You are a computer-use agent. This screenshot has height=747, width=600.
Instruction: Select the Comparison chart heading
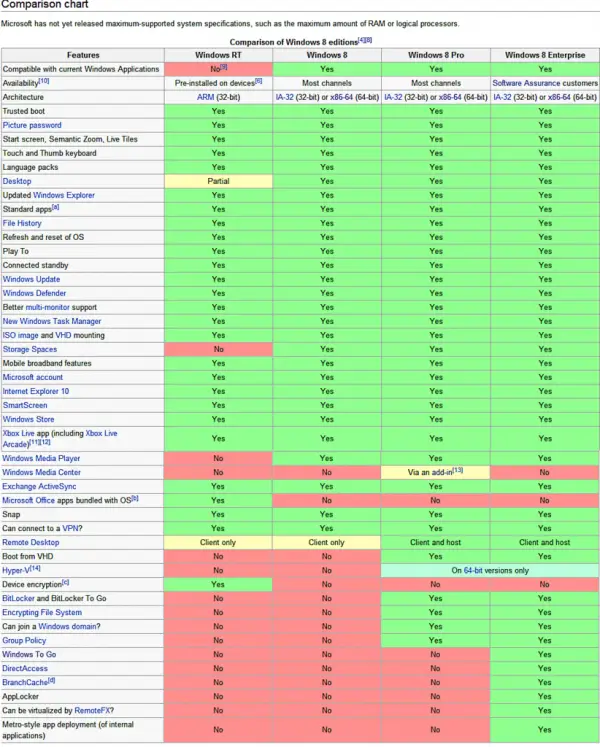pyautogui.click(x=44, y=5)
